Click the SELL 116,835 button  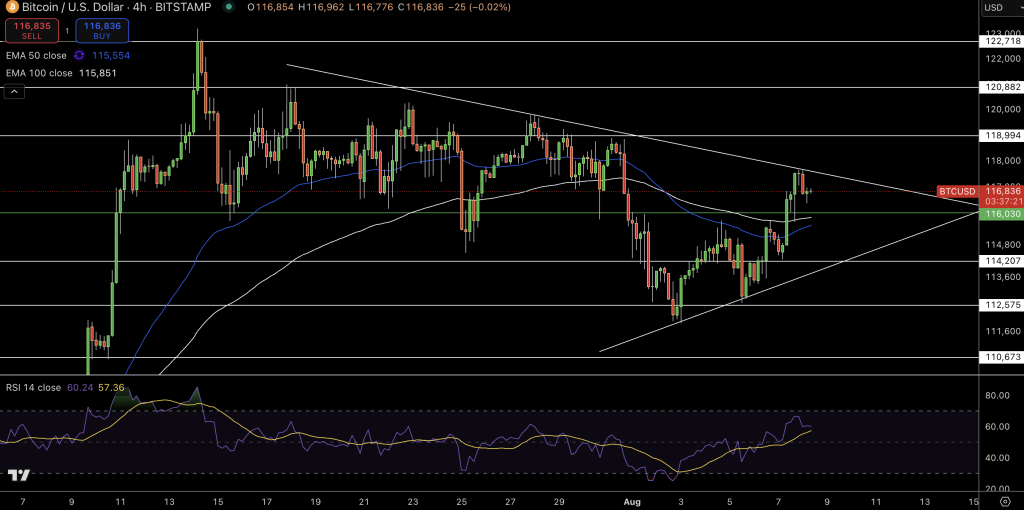[x=32, y=31]
